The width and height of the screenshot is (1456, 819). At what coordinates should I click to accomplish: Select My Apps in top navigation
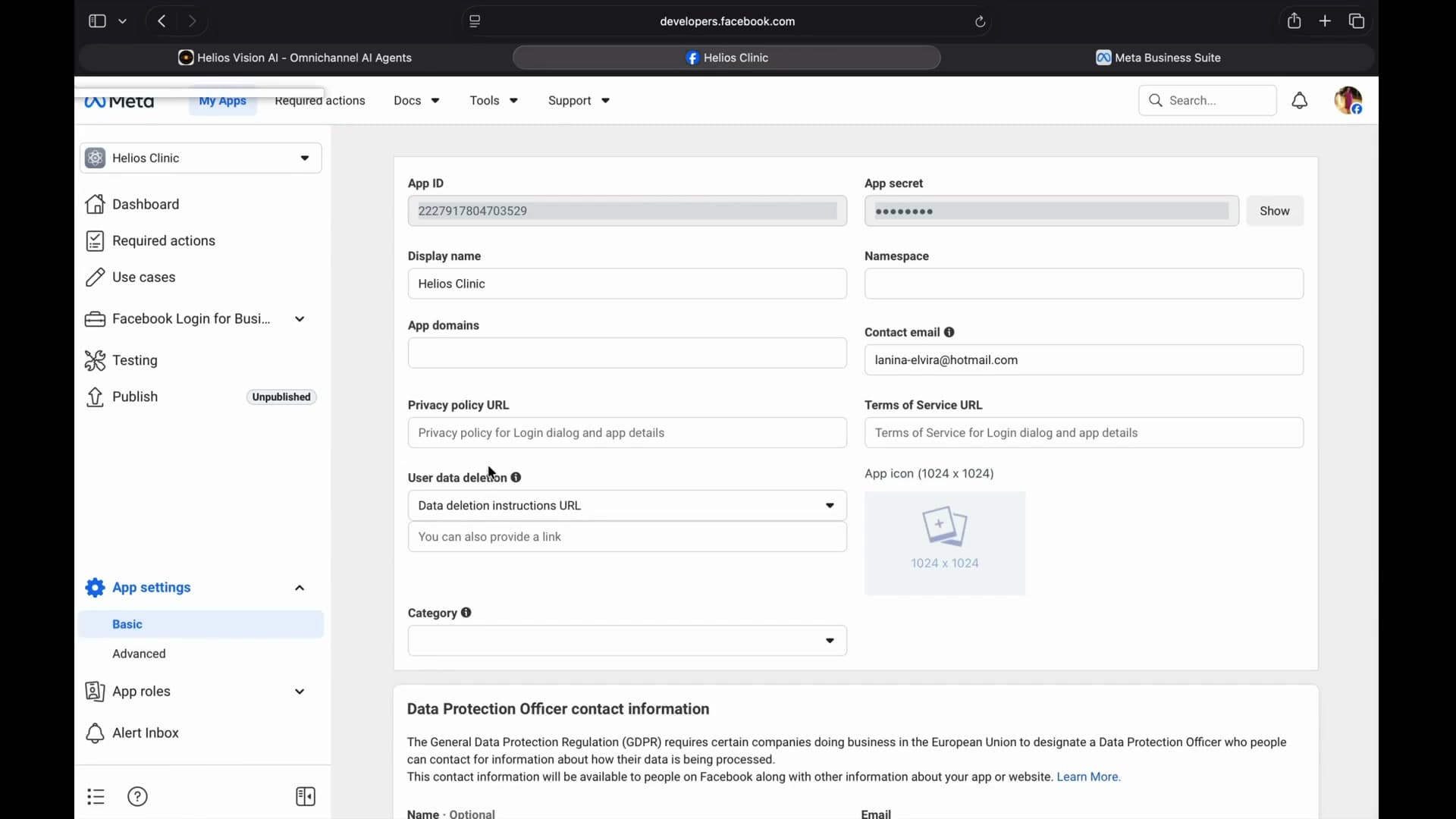click(222, 101)
